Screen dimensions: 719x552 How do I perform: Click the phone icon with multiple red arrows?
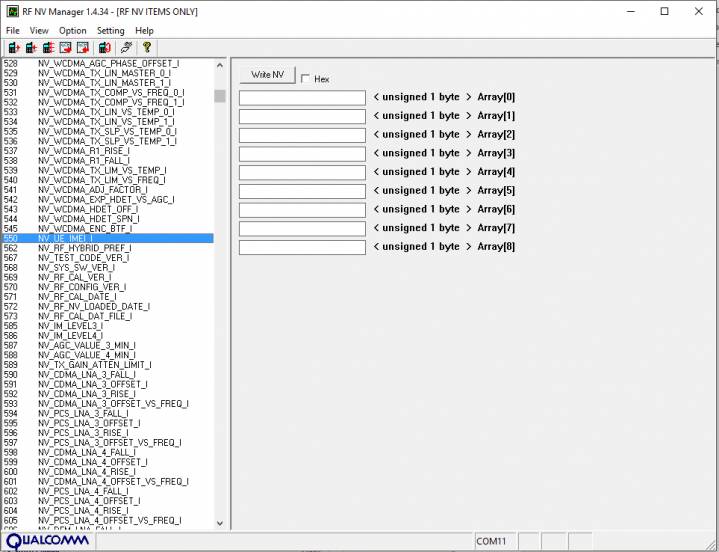pos(49,47)
